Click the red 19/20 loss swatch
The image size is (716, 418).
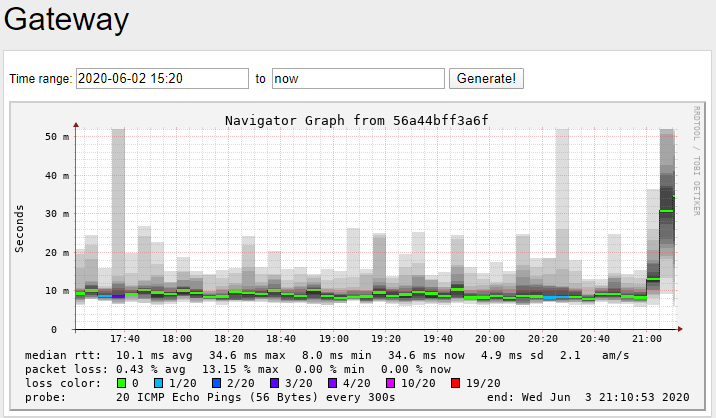click(455, 383)
